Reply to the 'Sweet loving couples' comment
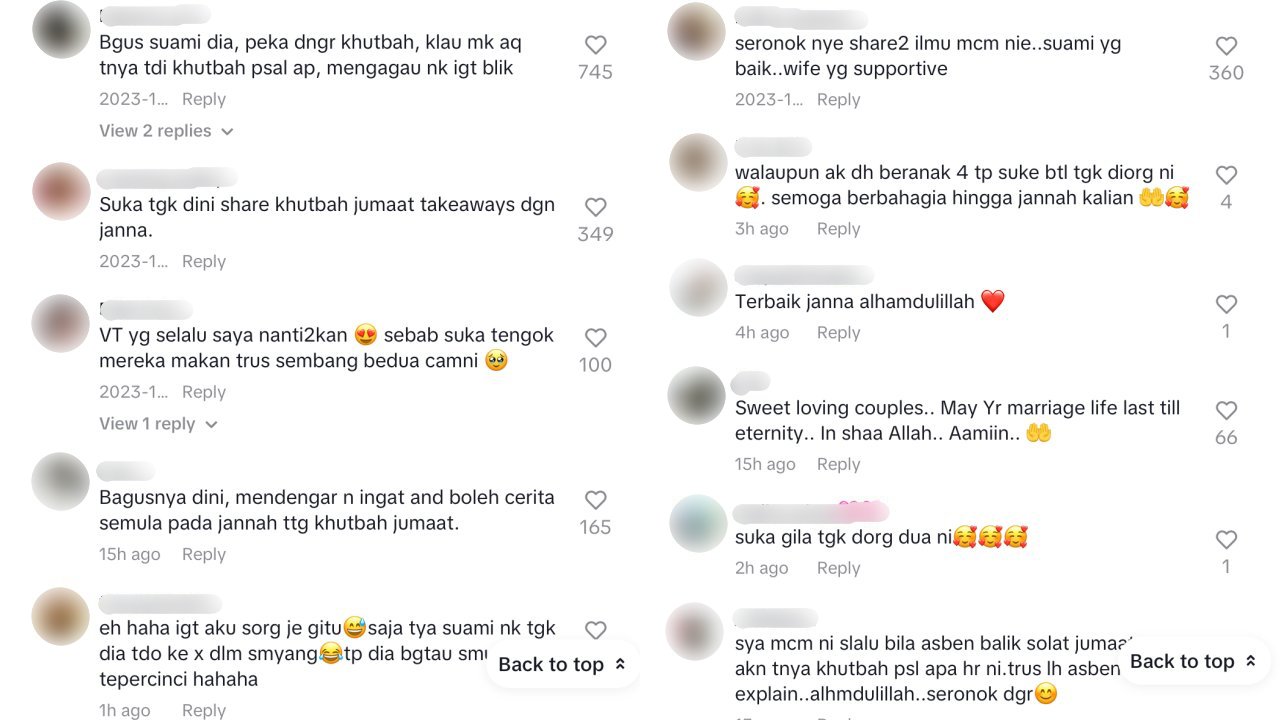 coord(838,464)
